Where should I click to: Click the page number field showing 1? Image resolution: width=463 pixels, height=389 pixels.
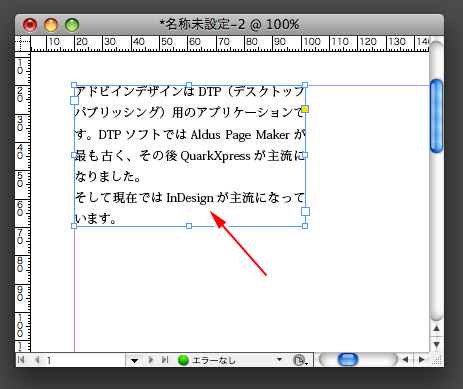pos(84,360)
